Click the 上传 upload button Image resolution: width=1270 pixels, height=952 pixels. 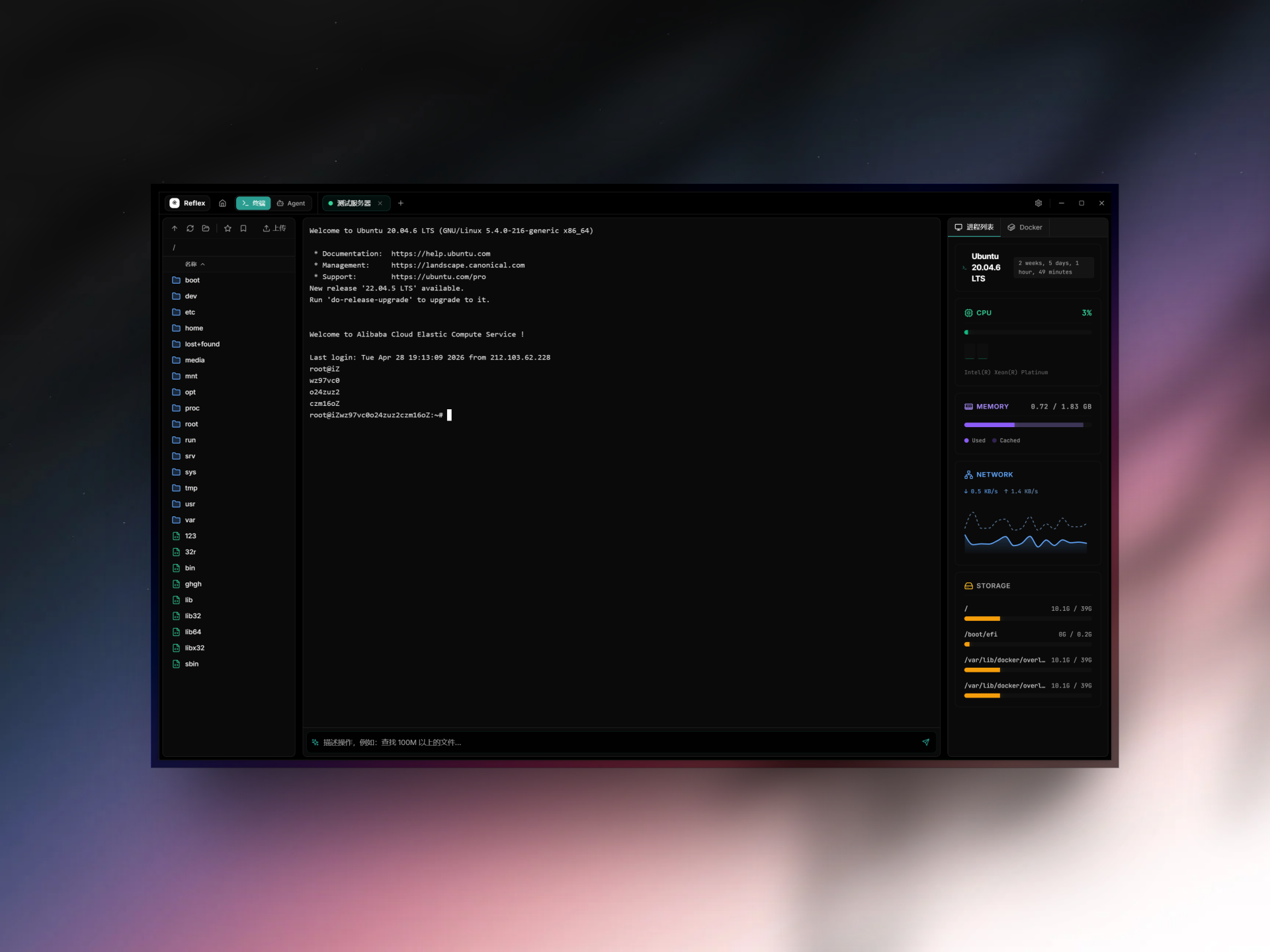pyautogui.click(x=275, y=228)
